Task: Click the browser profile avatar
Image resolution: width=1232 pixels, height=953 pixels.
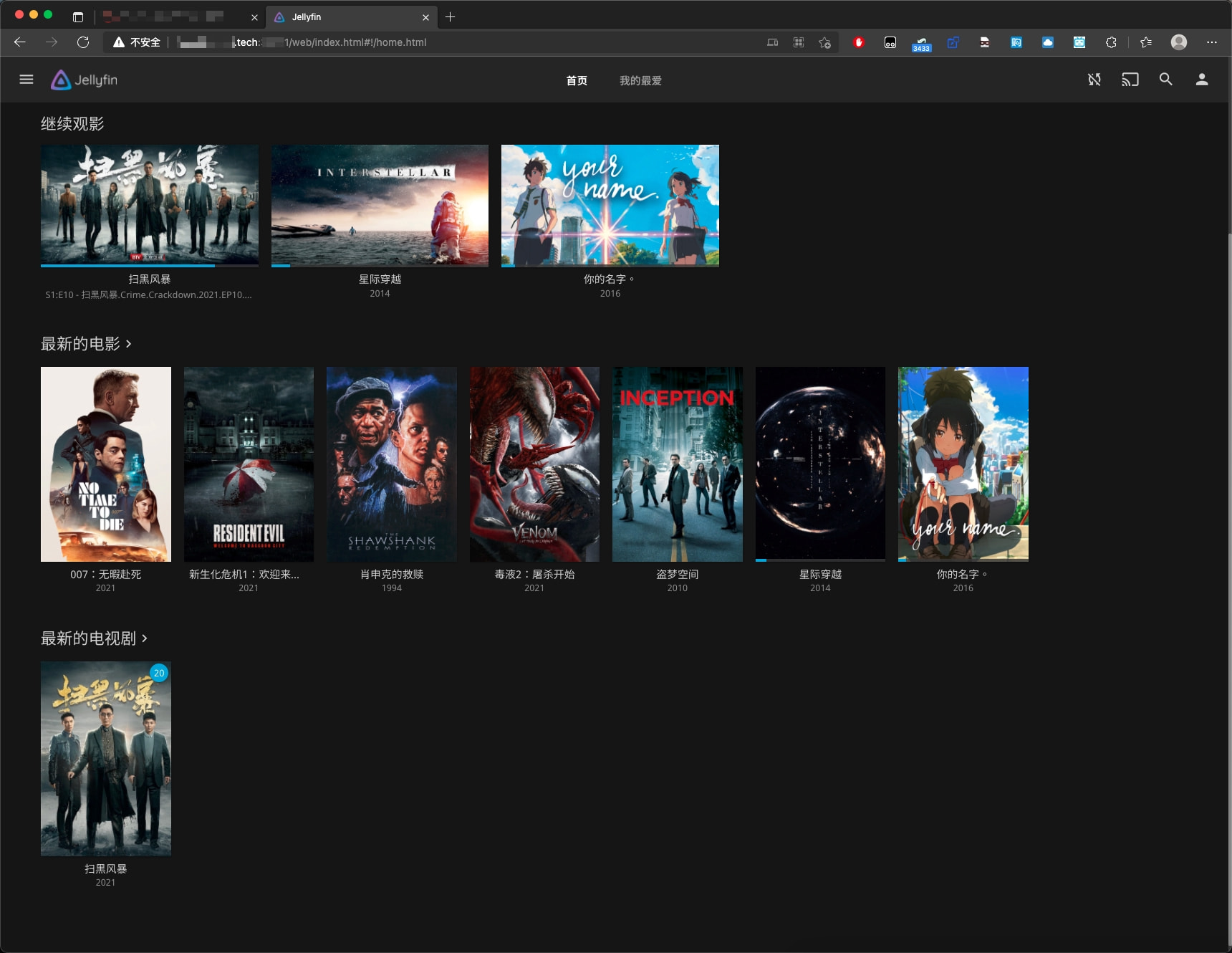Action: (1179, 42)
